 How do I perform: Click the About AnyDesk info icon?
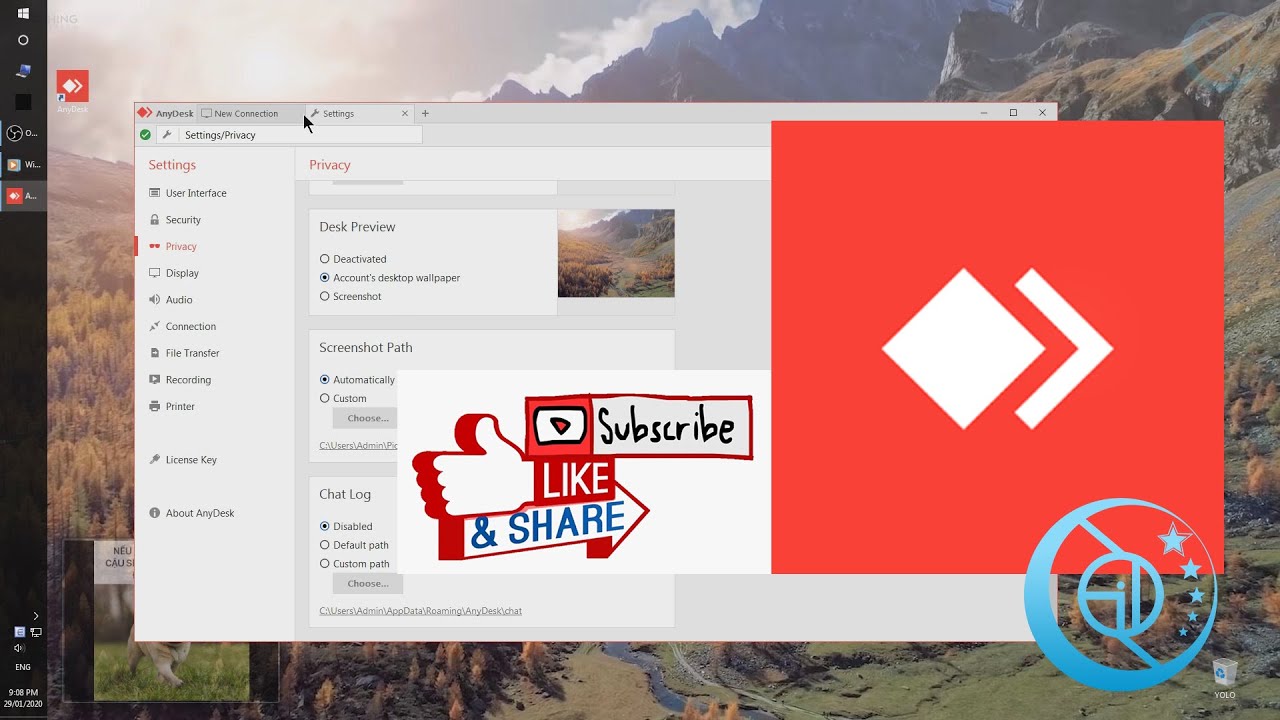click(x=155, y=513)
